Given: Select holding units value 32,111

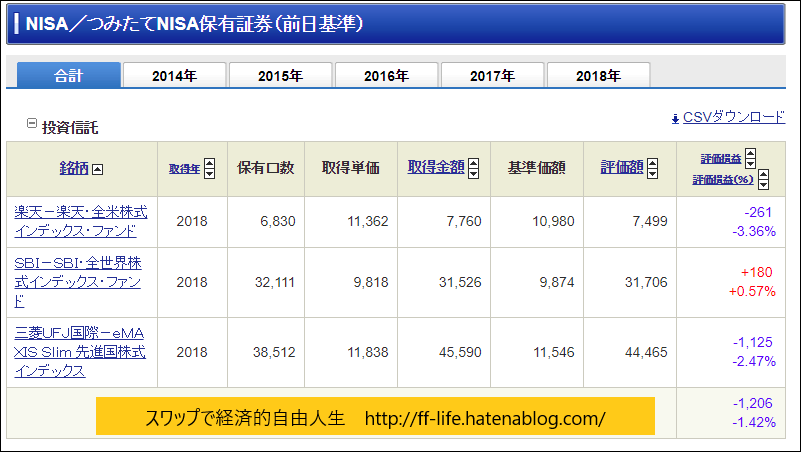Looking at the screenshot, I should pos(275,282).
